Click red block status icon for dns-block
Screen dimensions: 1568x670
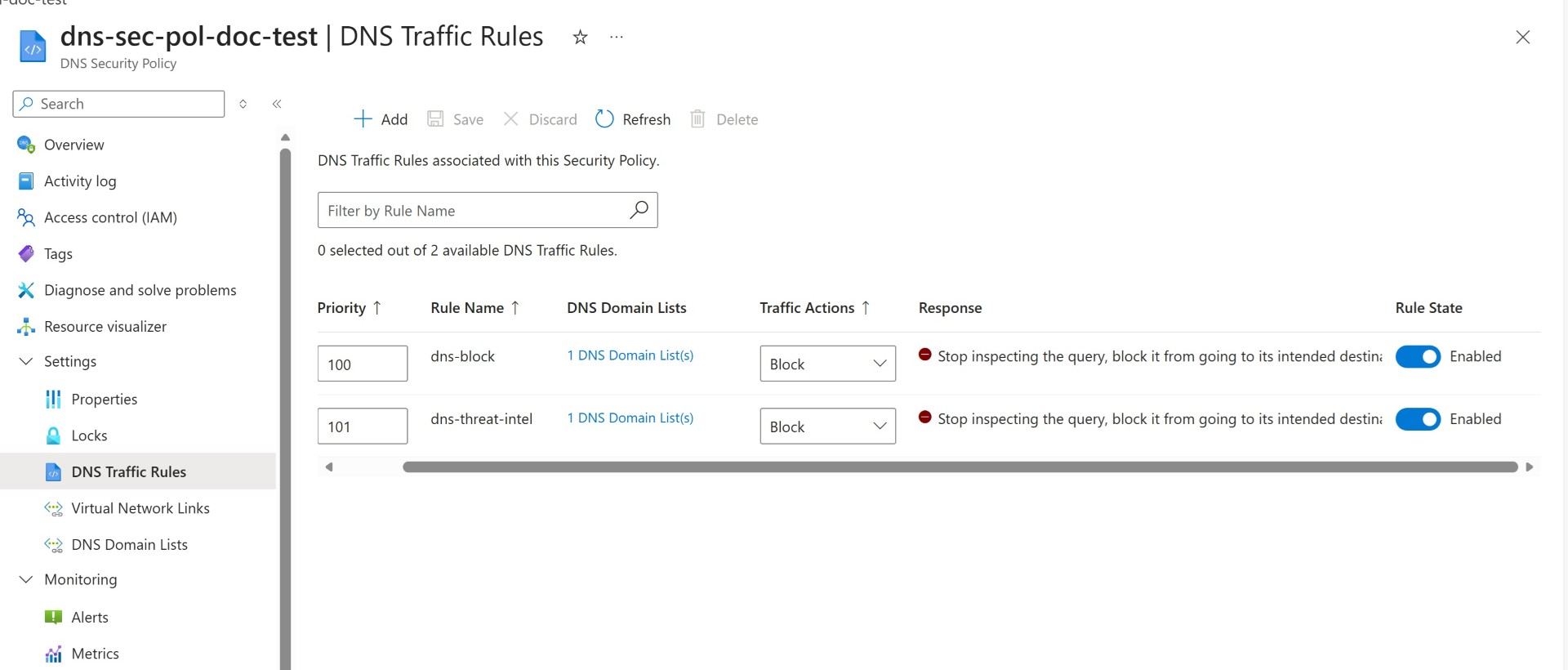[x=924, y=355]
